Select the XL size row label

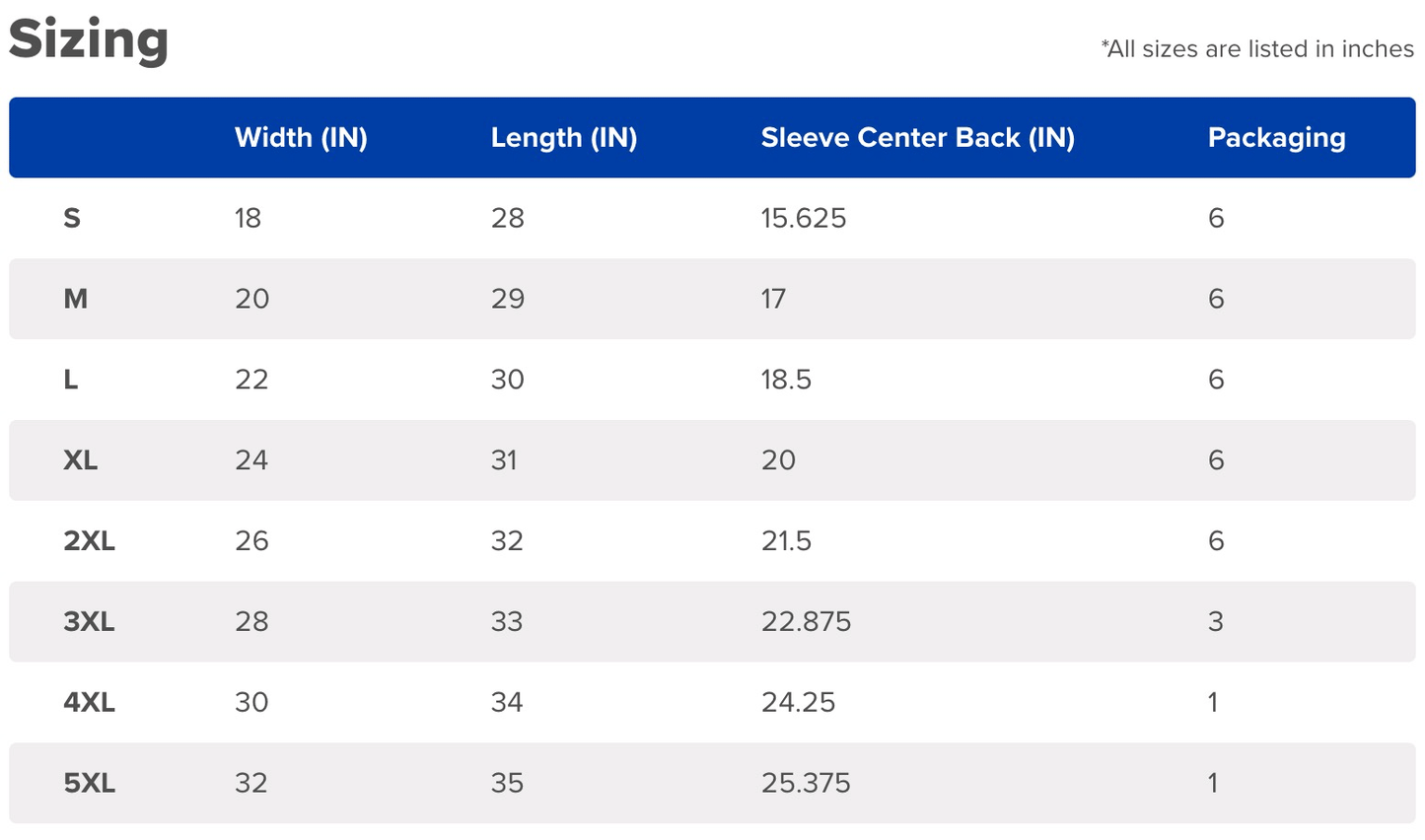81,460
